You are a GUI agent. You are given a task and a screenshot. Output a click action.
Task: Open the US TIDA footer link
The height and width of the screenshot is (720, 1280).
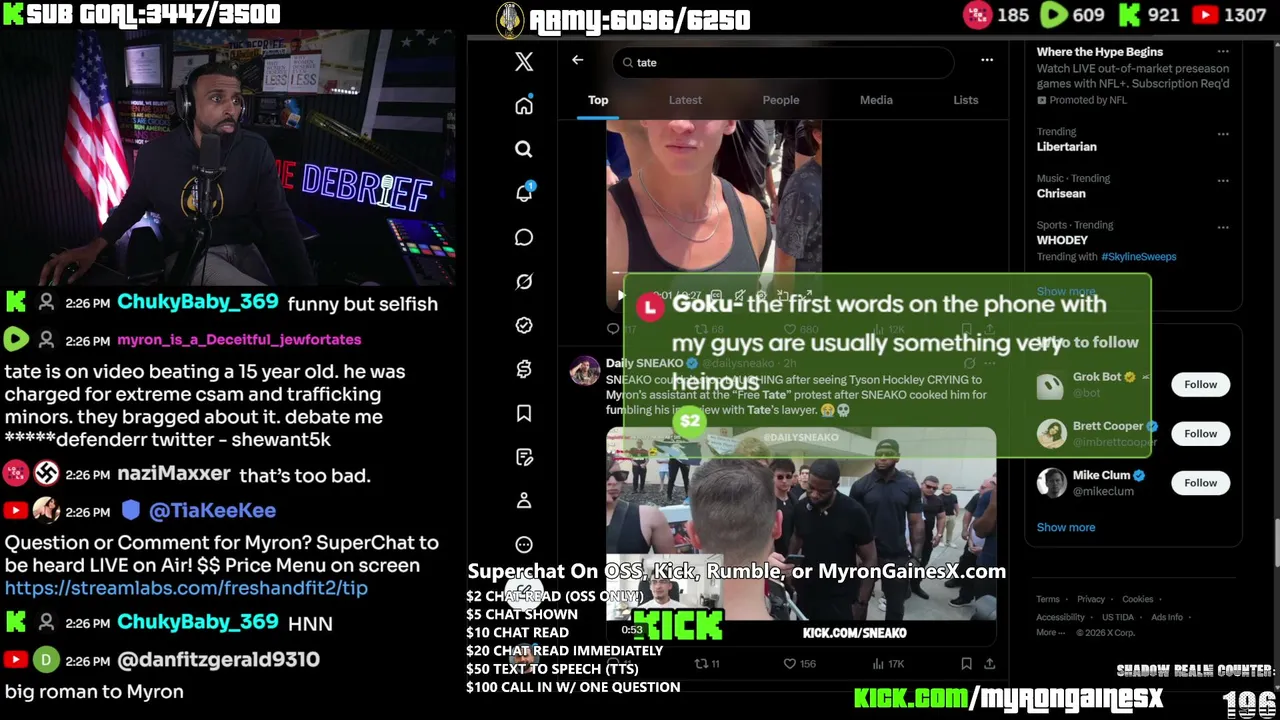[x=1118, y=617]
